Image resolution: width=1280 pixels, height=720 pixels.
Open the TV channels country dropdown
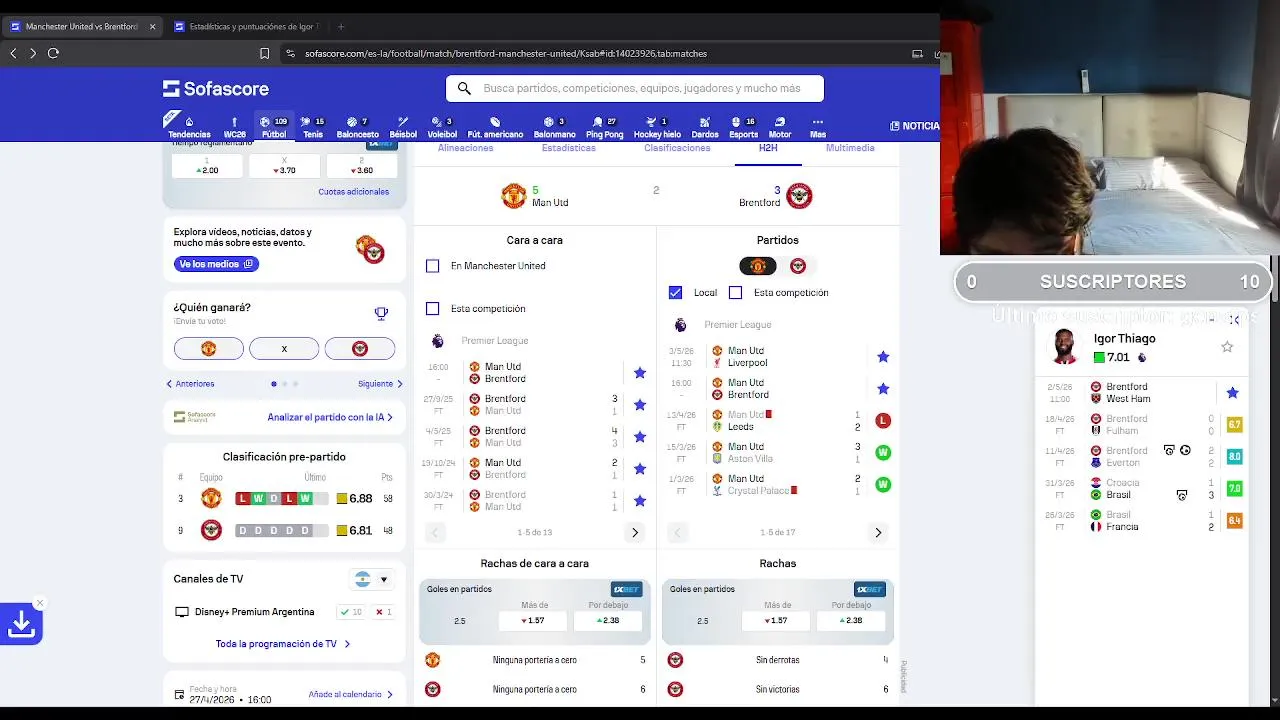tap(371, 580)
